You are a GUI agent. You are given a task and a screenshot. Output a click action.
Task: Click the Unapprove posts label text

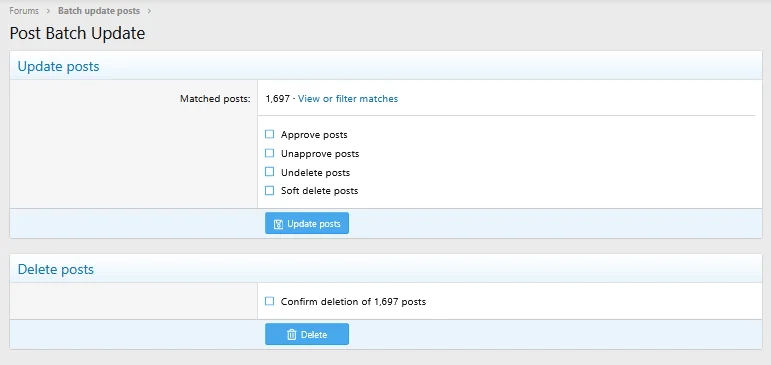(x=320, y=154)
